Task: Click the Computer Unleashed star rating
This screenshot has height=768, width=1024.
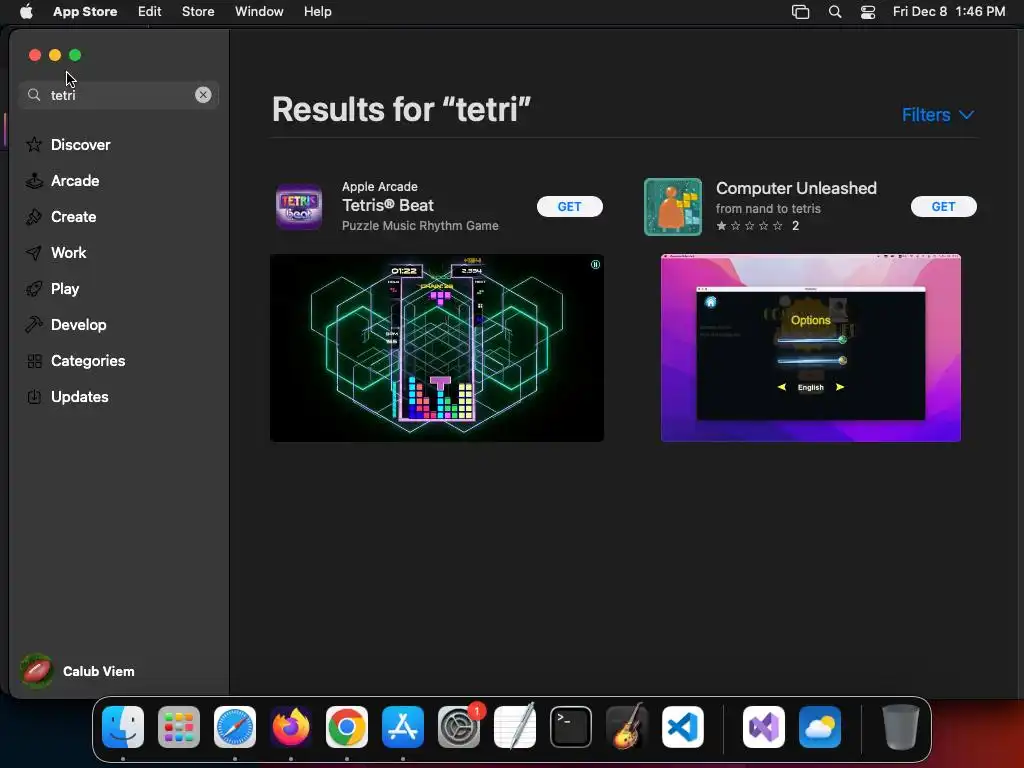Action: pyautogui.click(x=749, y=225)
